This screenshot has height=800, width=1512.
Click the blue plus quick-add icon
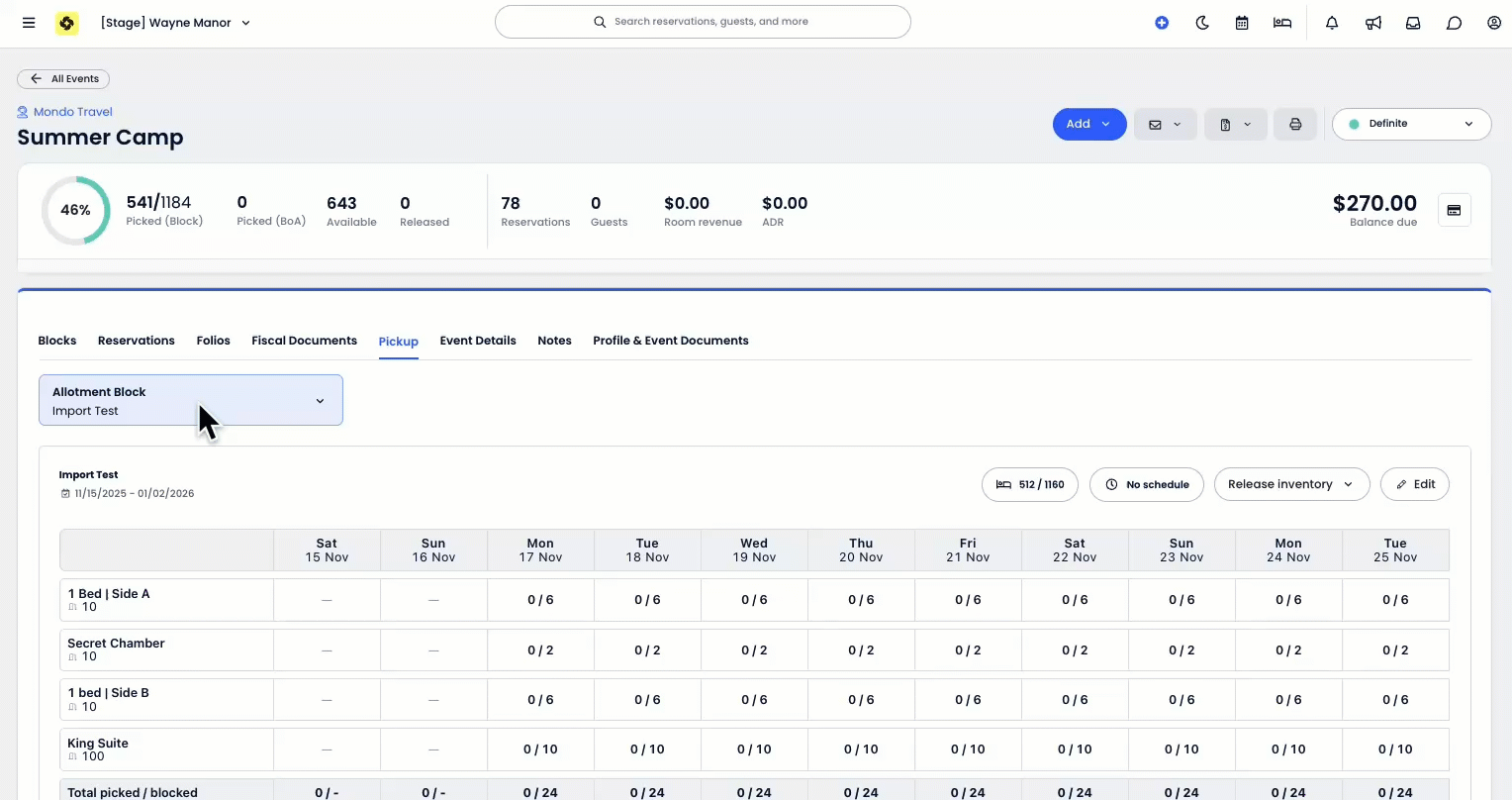1162,23
